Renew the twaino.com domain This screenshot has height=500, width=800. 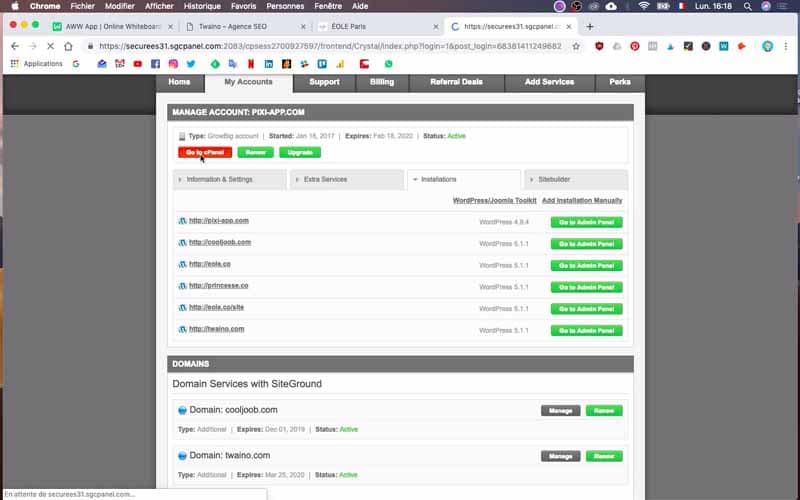click(x=604, y=456)
